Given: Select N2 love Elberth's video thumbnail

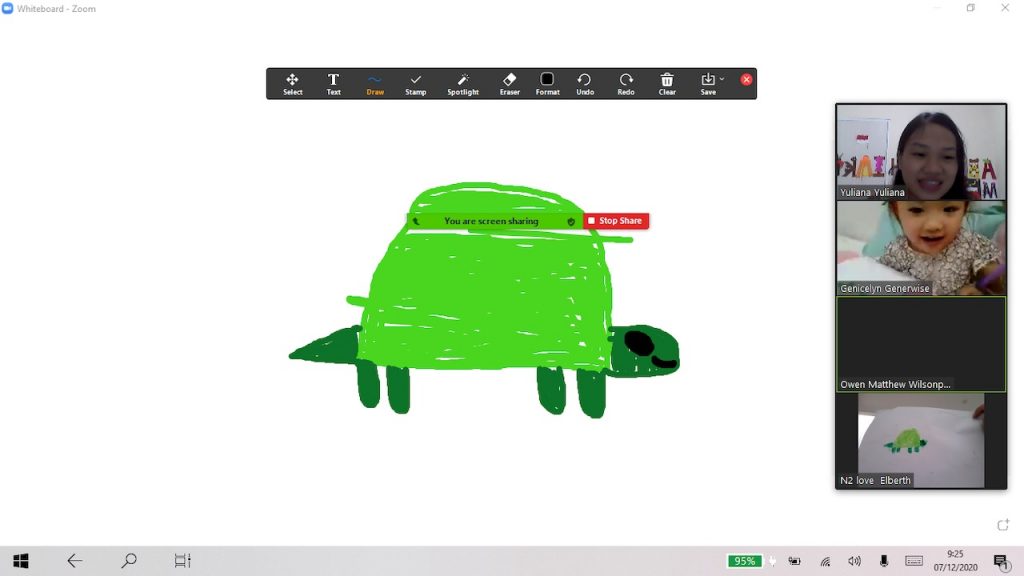Looking at the screenshot, I should tap(921, 439).
